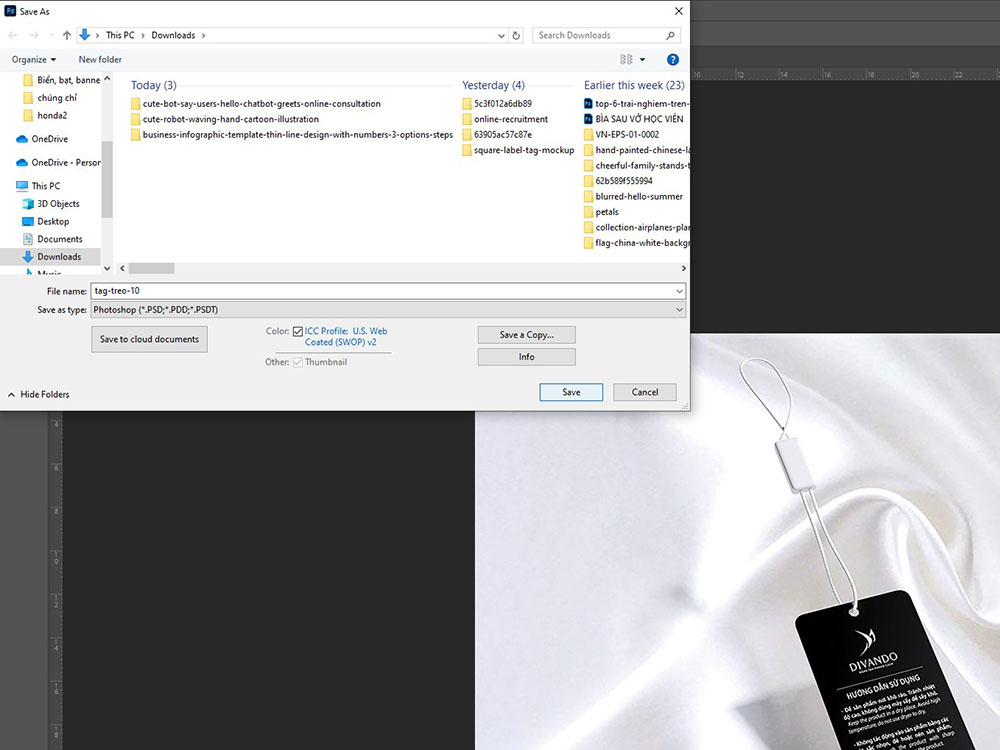Select the PSD file BÌA SAU VỞ HỌC VIÊN
Image resolution: width=1000 pixels, height=750 pixels.
(633, 119)
